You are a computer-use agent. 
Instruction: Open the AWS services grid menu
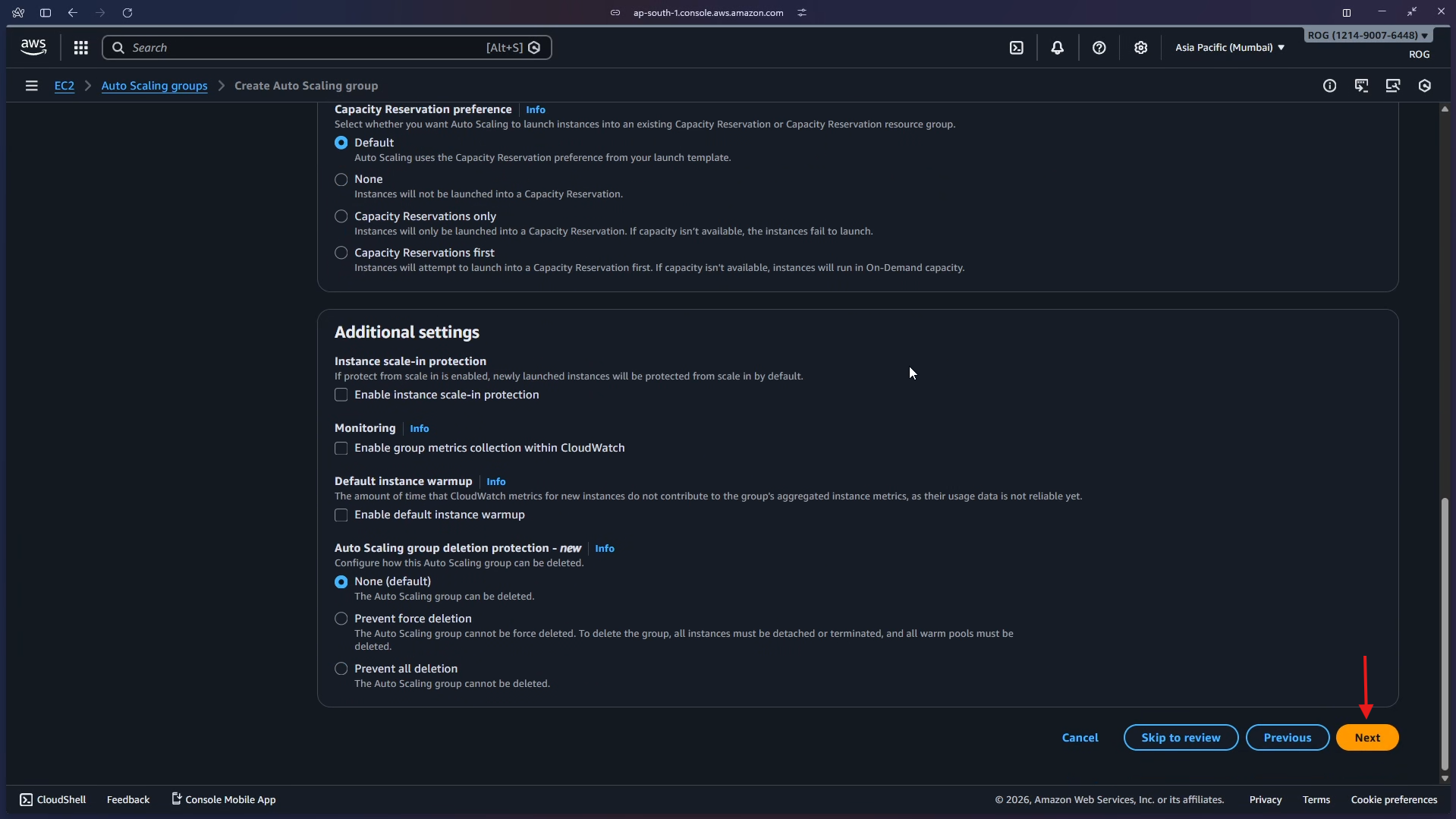pyautogui.click(x=80, y=47)
